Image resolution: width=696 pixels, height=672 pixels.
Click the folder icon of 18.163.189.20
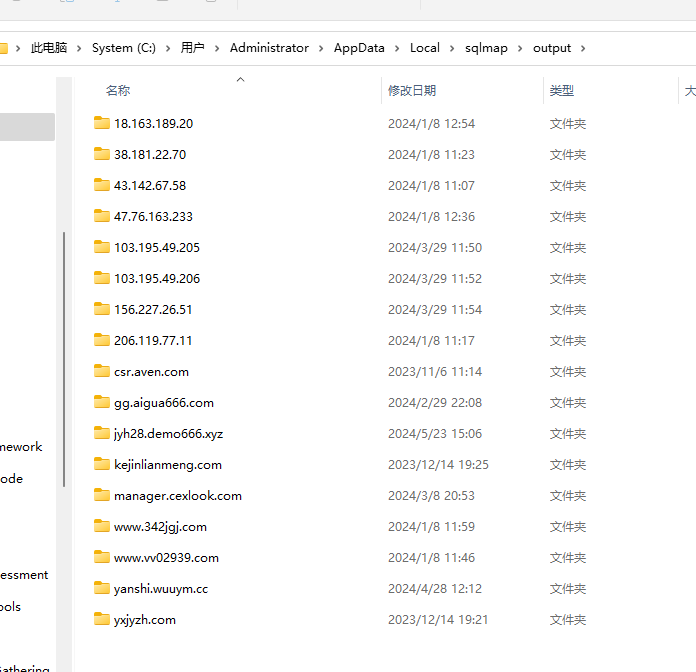tap(102, 123)
